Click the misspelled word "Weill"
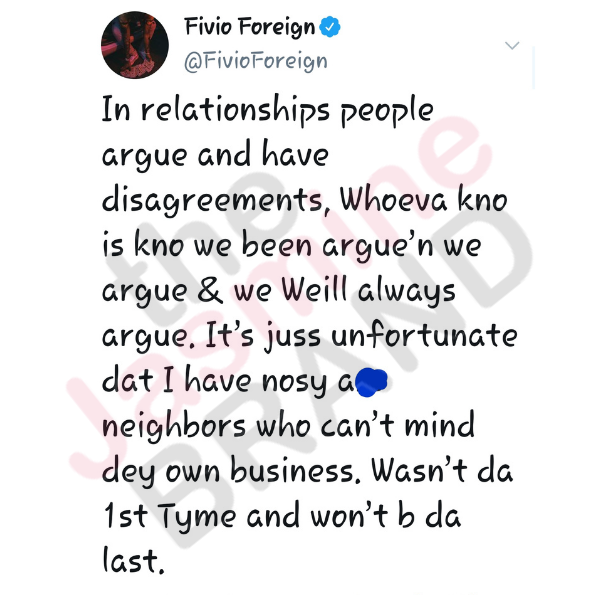595x595 pixels. [315, 290]
